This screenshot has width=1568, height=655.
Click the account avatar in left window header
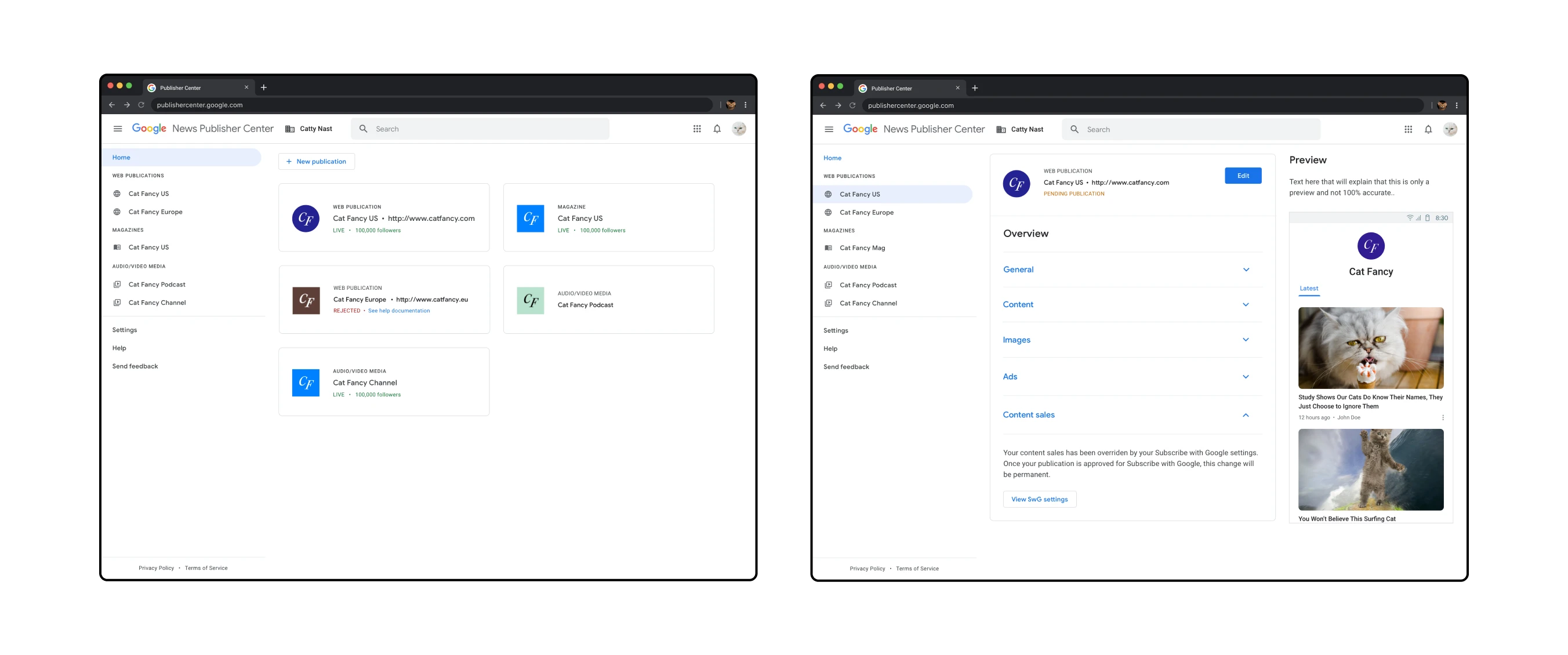point(739,129)
